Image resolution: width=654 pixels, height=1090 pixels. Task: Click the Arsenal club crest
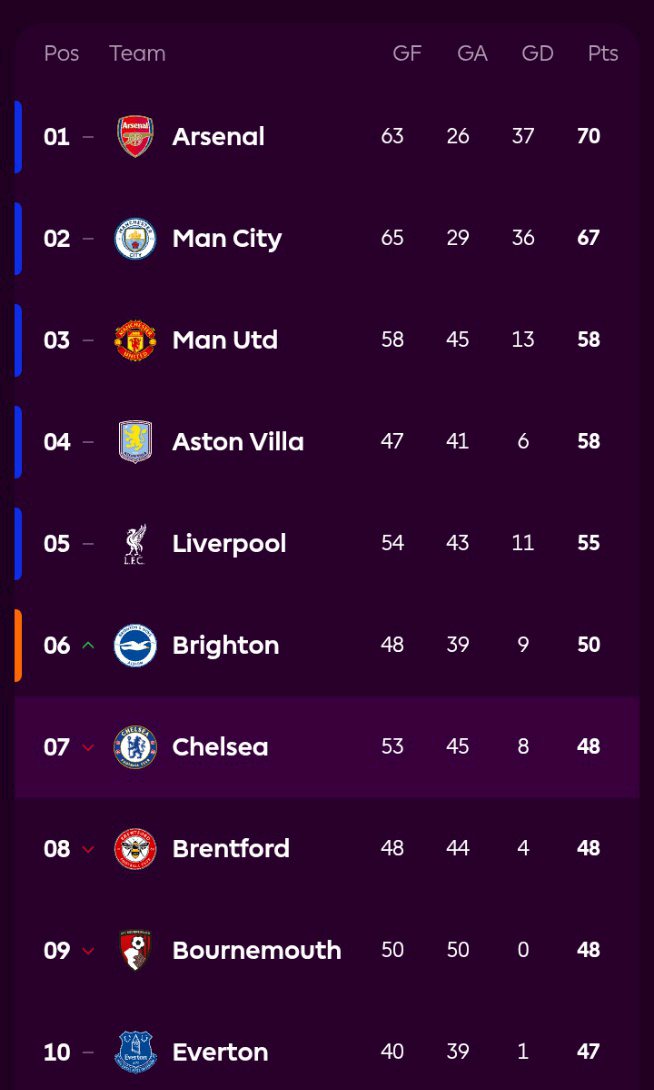pos(135,136)
